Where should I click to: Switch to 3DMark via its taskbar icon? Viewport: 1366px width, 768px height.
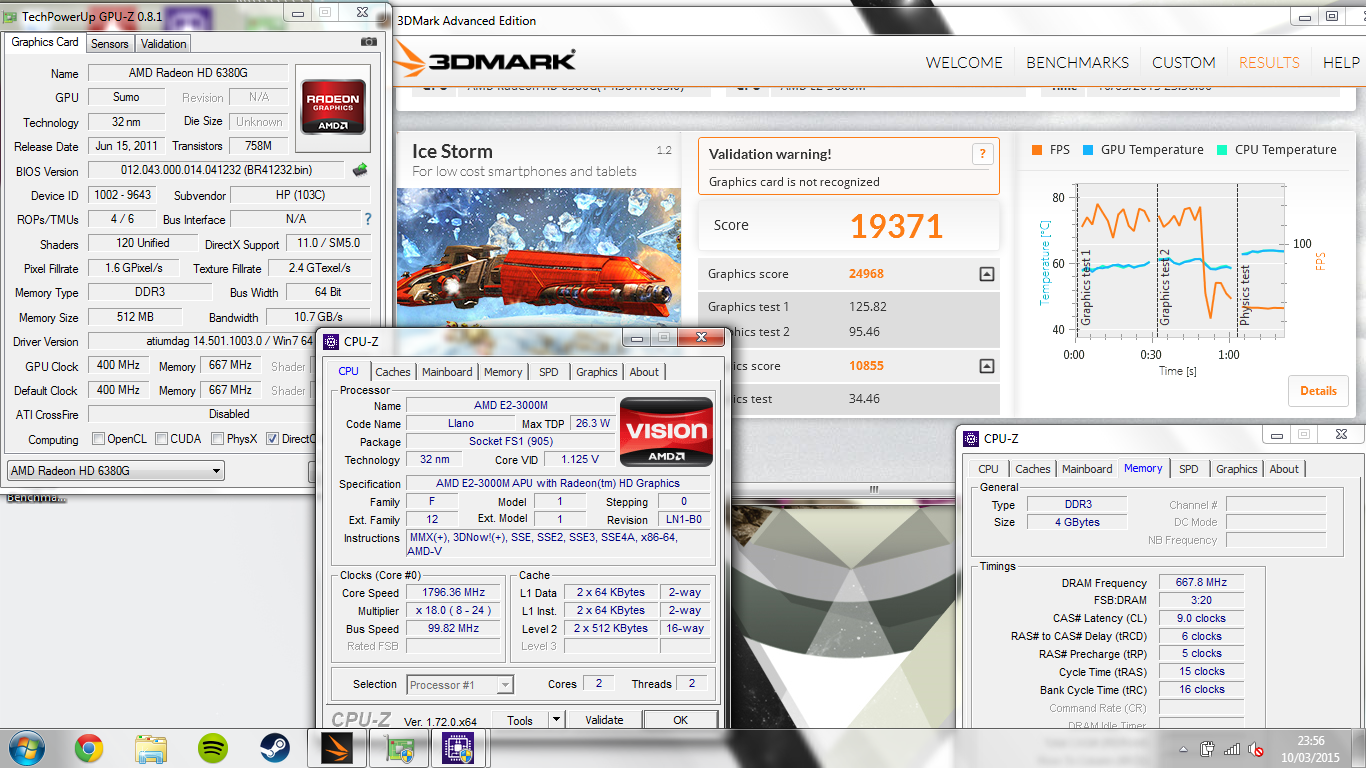click(337, 748)
